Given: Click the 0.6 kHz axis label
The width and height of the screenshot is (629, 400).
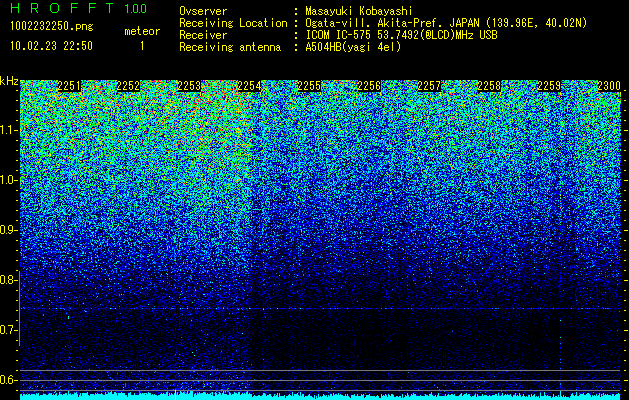Looking at the screenshot, I should [x=8, y=380].
